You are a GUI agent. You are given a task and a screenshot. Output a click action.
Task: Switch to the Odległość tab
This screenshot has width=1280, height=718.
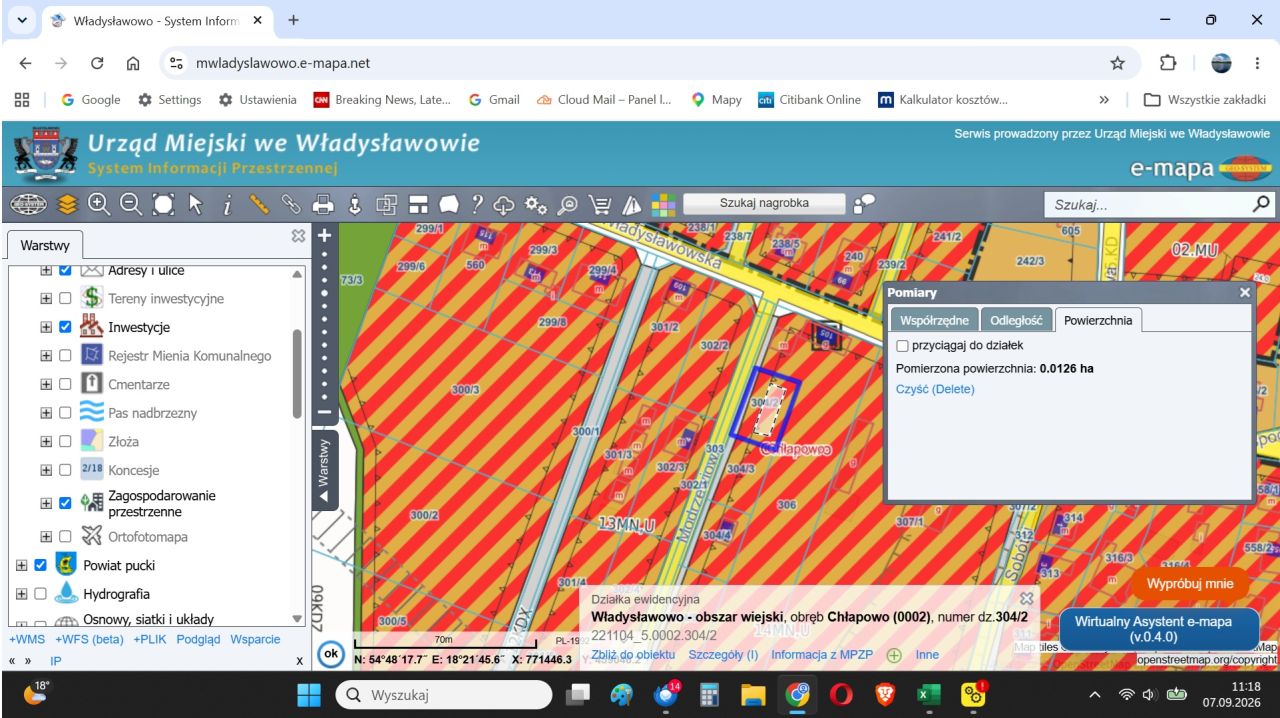pyautogui.click(x=1015, y=320)
